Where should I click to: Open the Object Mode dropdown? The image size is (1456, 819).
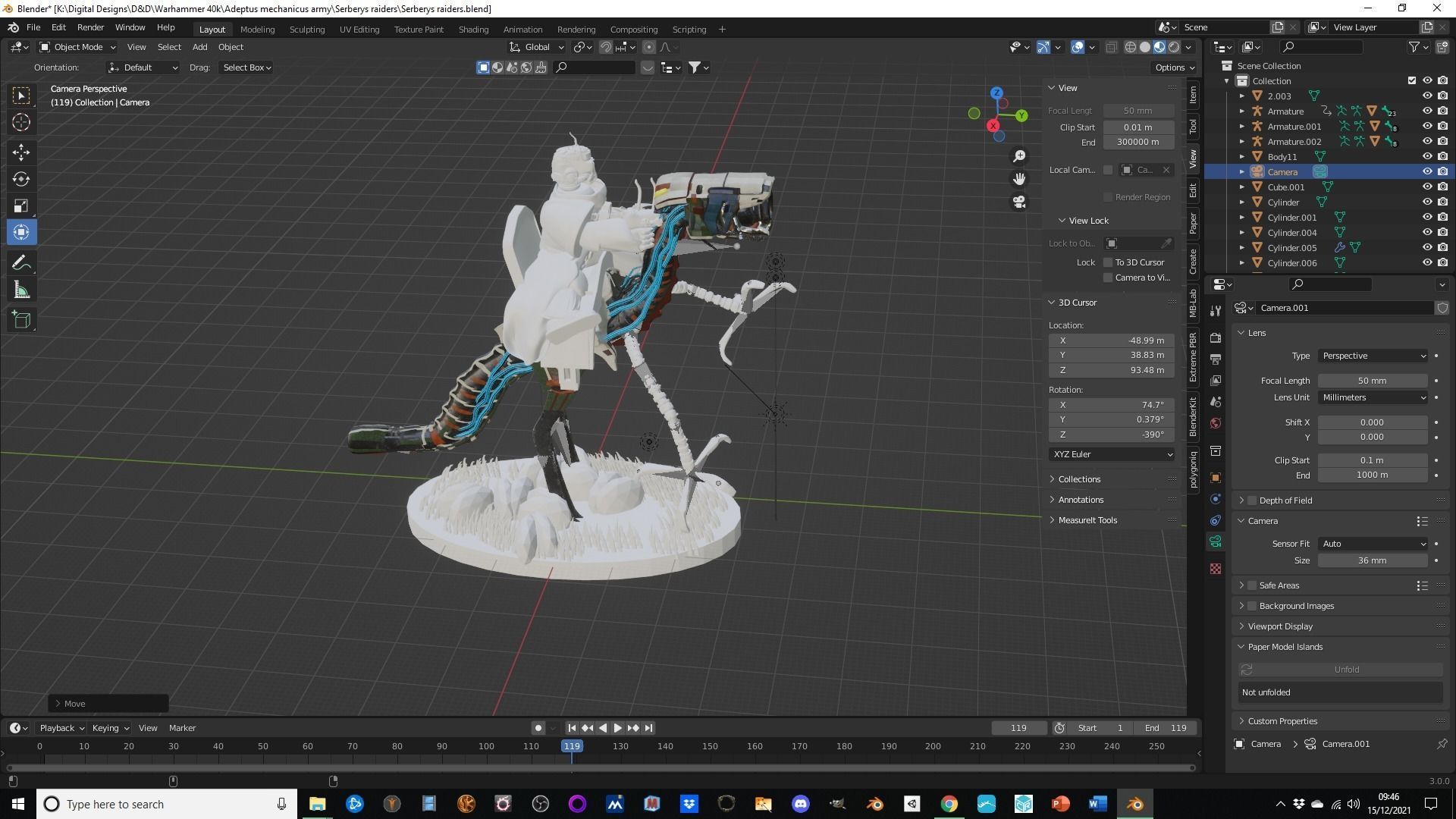tap(77, 47)
